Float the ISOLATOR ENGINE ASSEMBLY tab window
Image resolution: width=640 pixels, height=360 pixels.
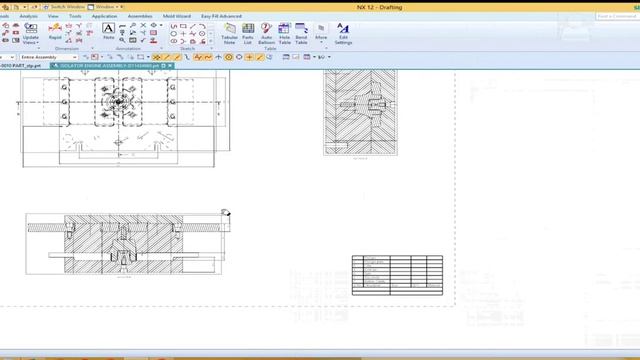coord(164,65)
